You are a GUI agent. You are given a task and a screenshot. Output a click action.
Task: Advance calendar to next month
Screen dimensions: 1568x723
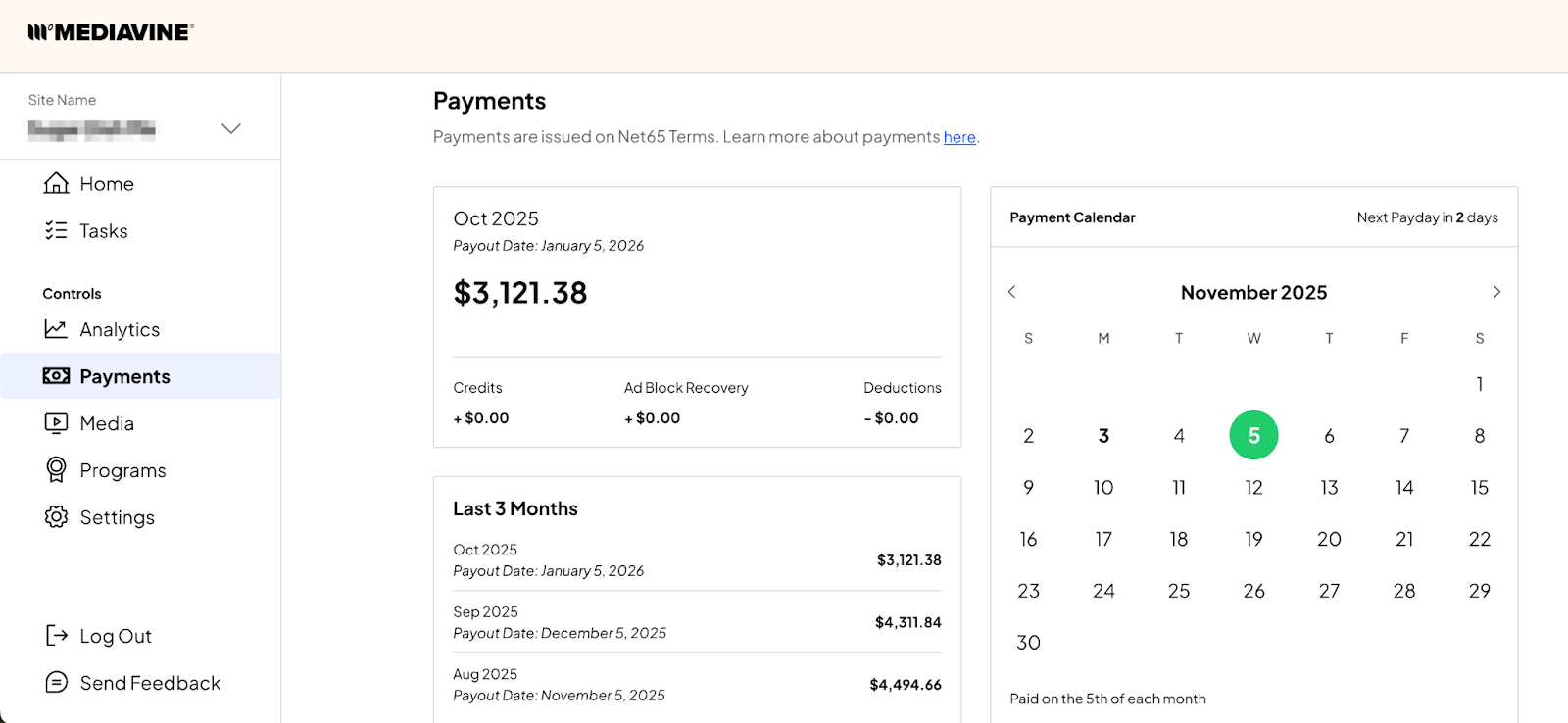click(x=1496, y=292)
